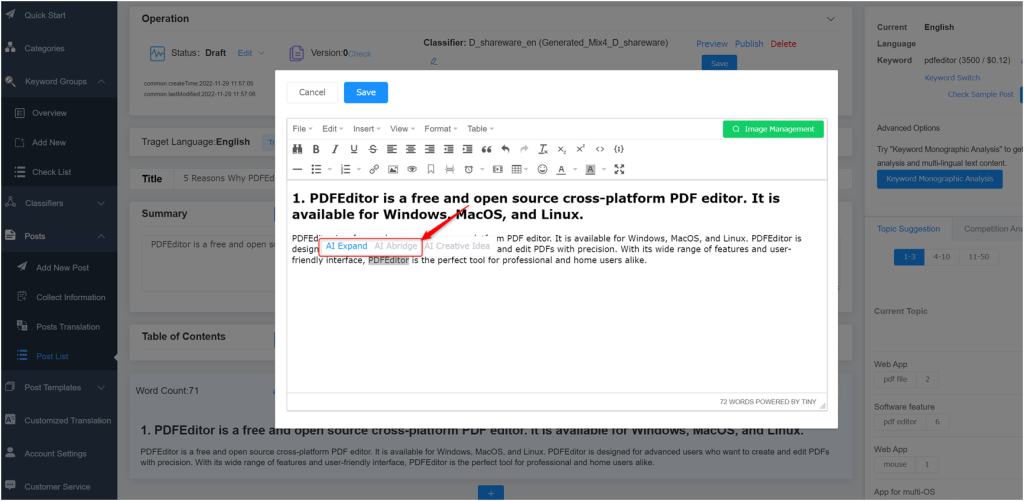Select the 4-10 topic range
The image size is (1024, 501).
click(x=942, y=257)
